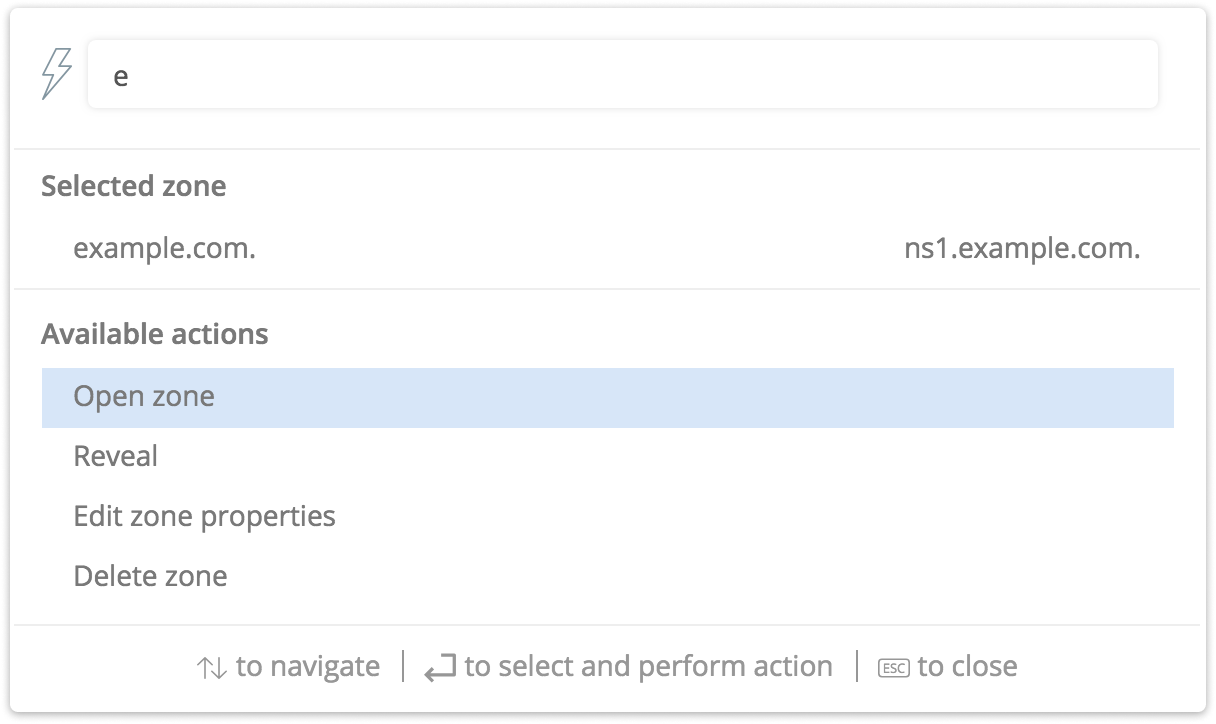Click the typed letter "e" in search box

click(121, 76)
